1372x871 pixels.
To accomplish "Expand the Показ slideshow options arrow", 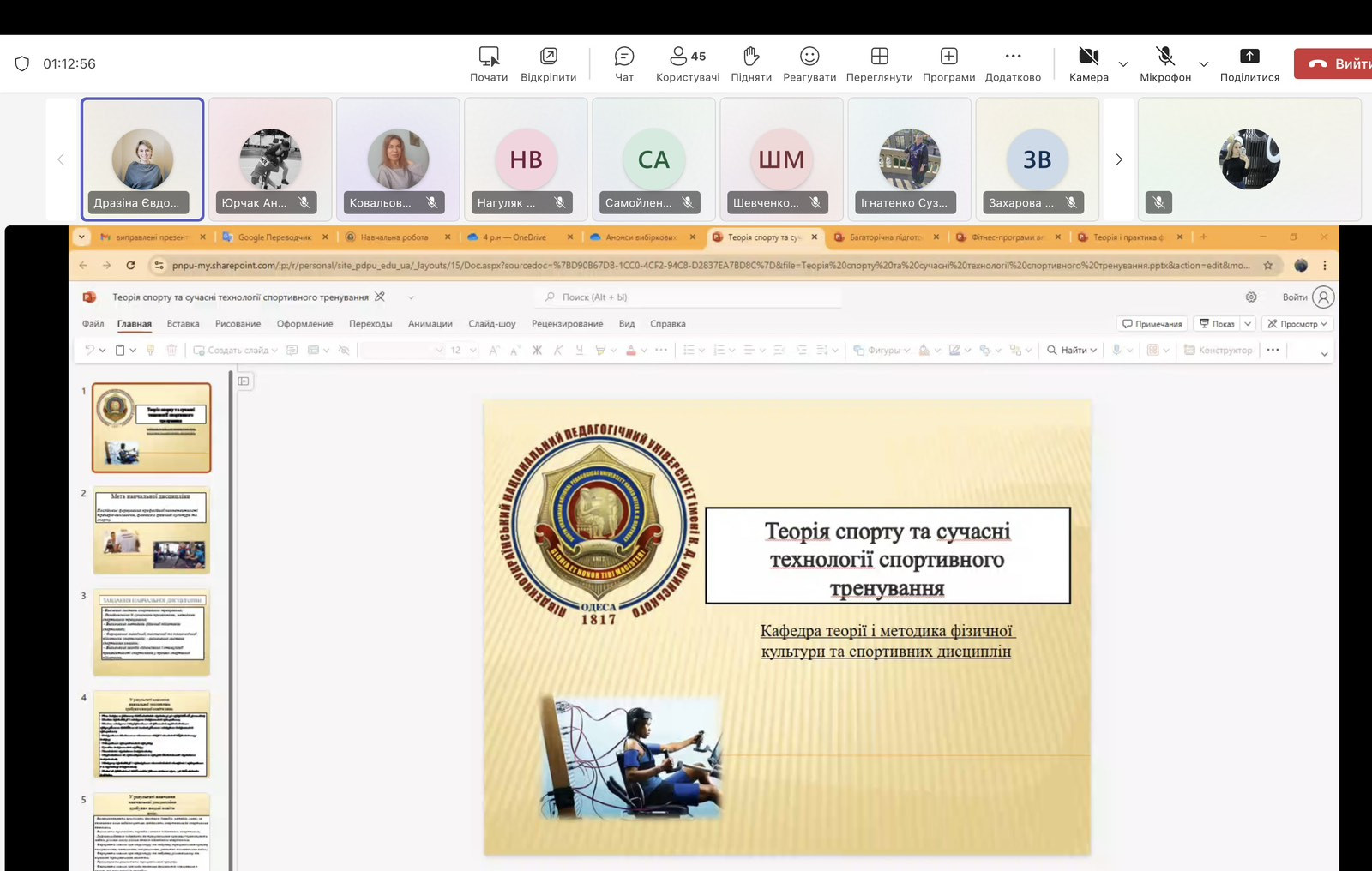I will pos(1249,324).
